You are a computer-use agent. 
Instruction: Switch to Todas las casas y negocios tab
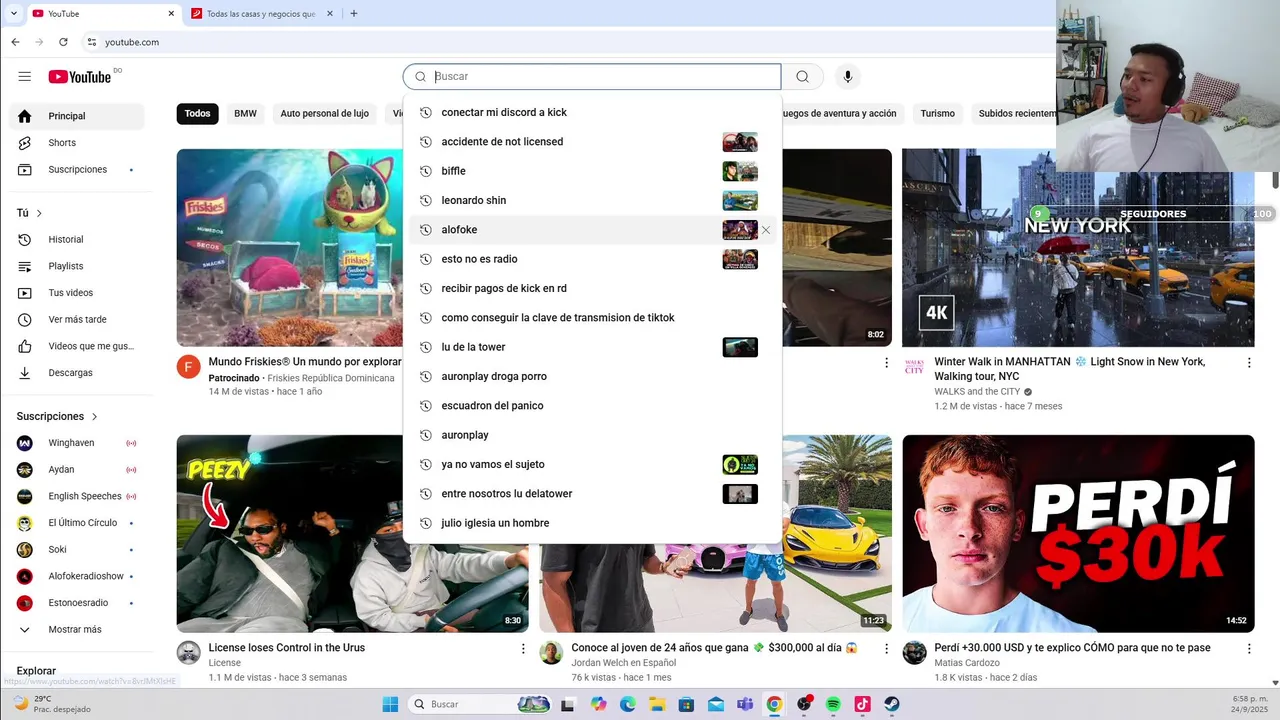[260, 14]
